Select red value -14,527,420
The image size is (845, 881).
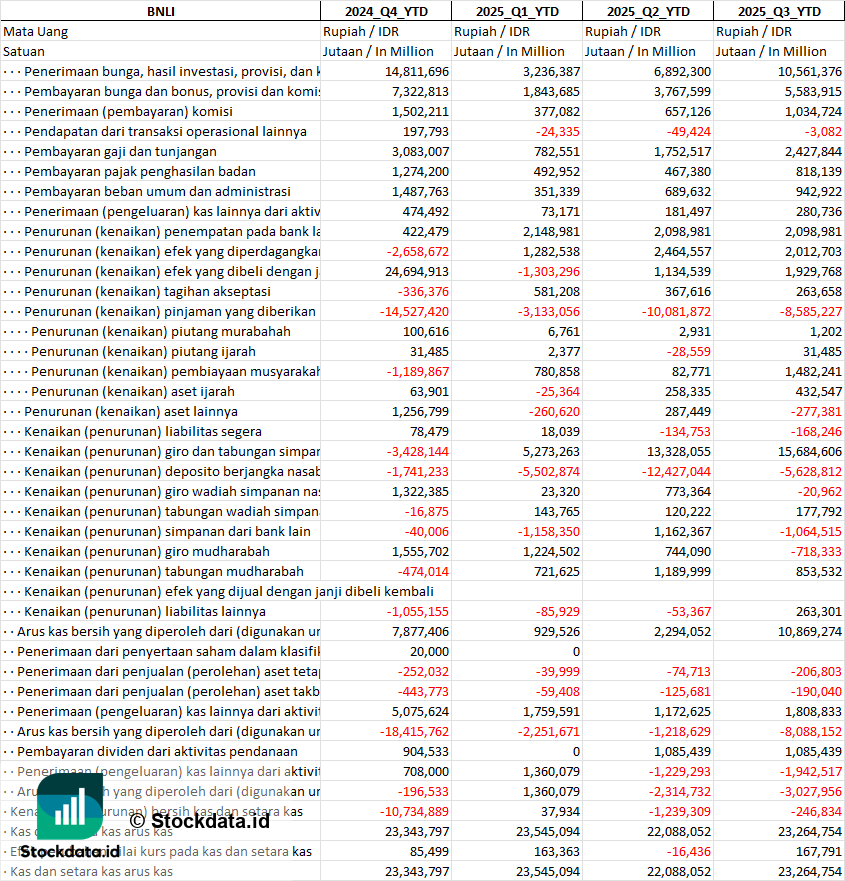414,312
